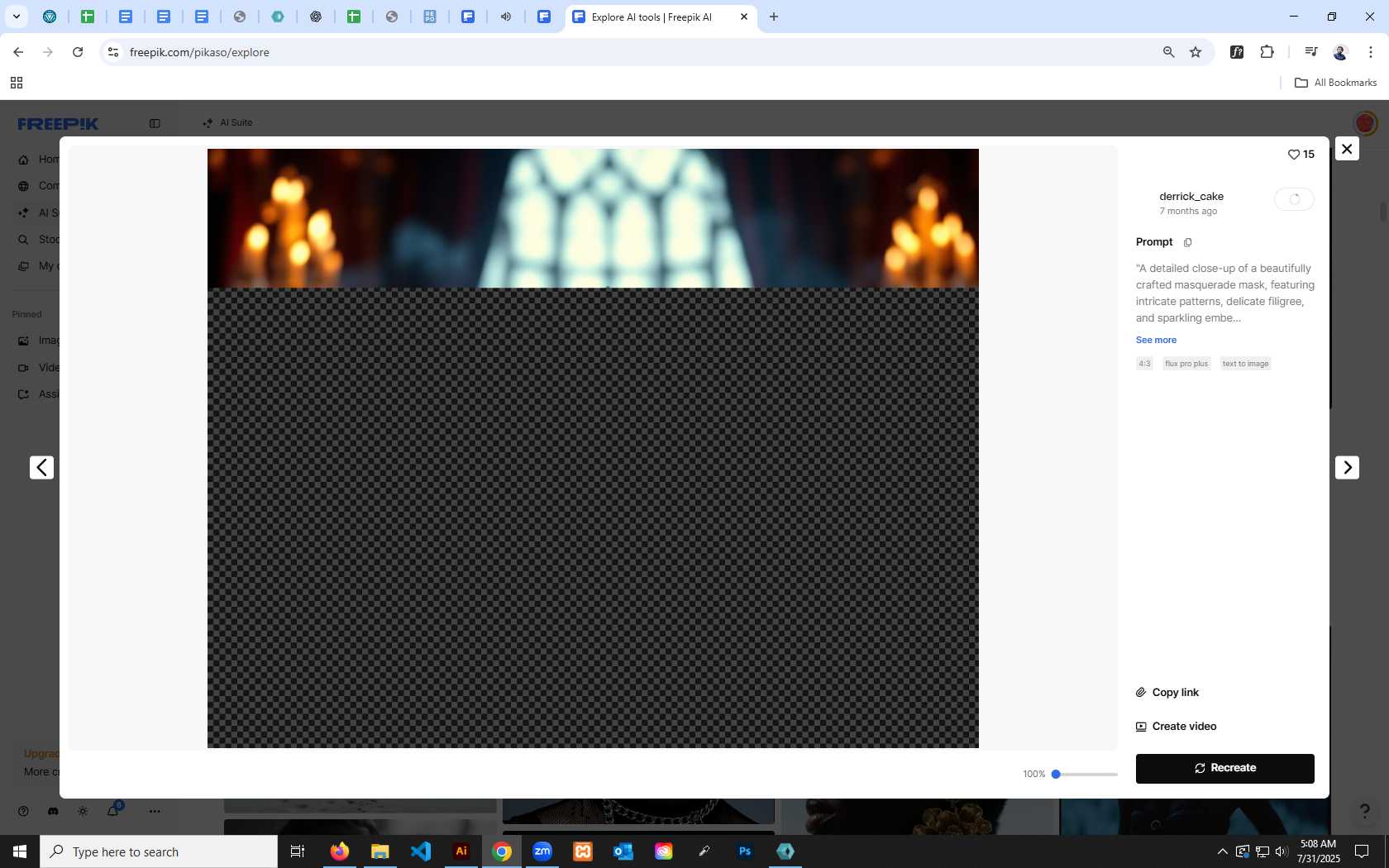Switch to the first browser tab
This screenshot has height=868, width=1389.
(x=50, y=17)
